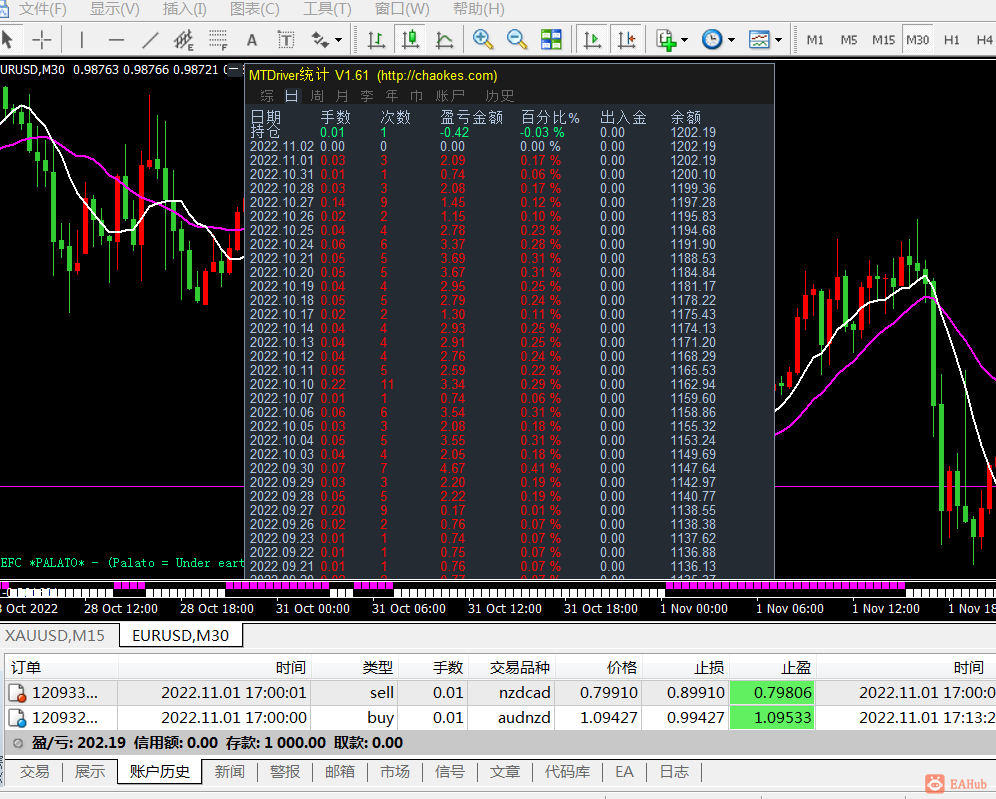Image resolution: width=996 pixels, height=799 pixels.
Task: Select the 账户 view in MTDriver panel
Action: [x=450, y=96]
